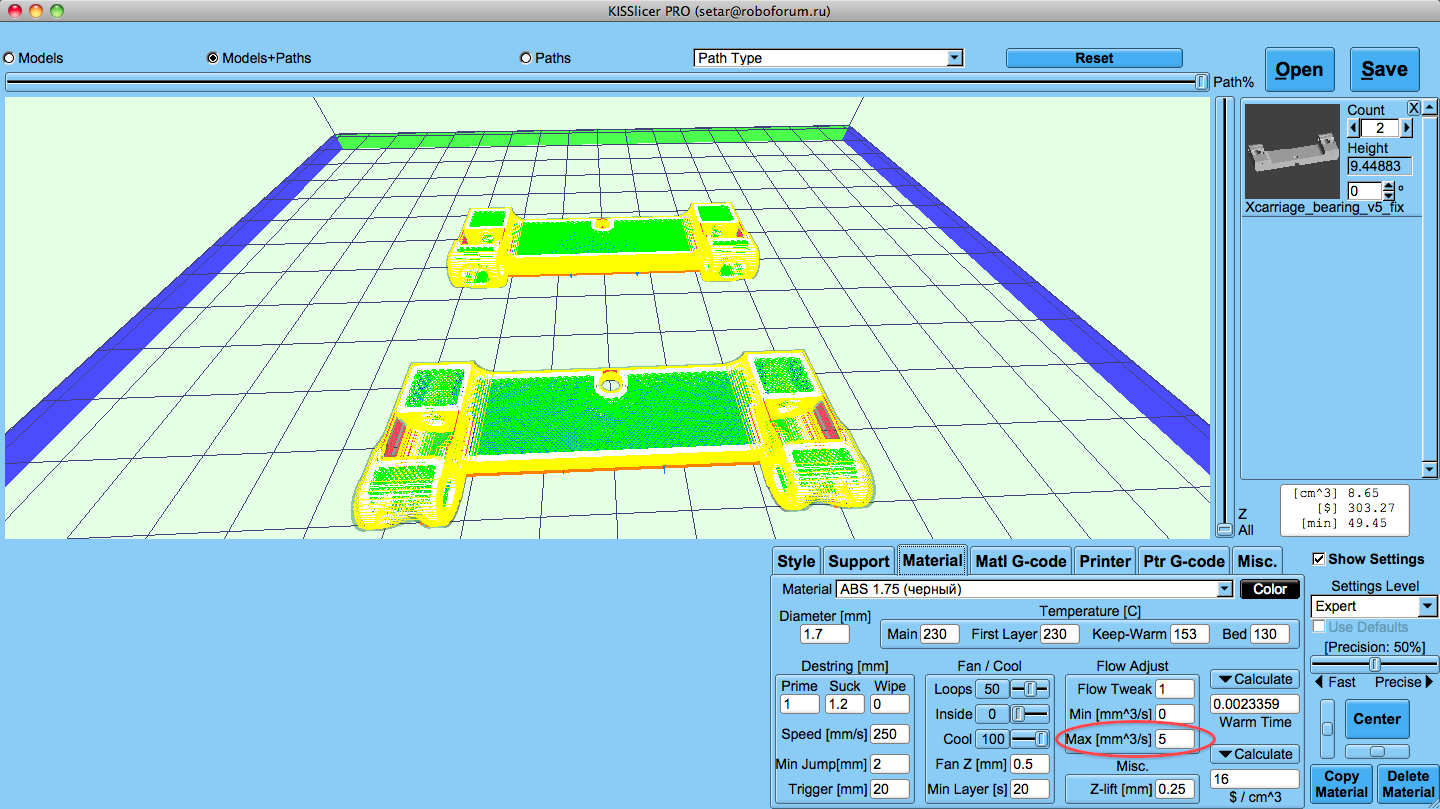Click the Max flow input field

pyautogui.click(x=1174, y=739)
